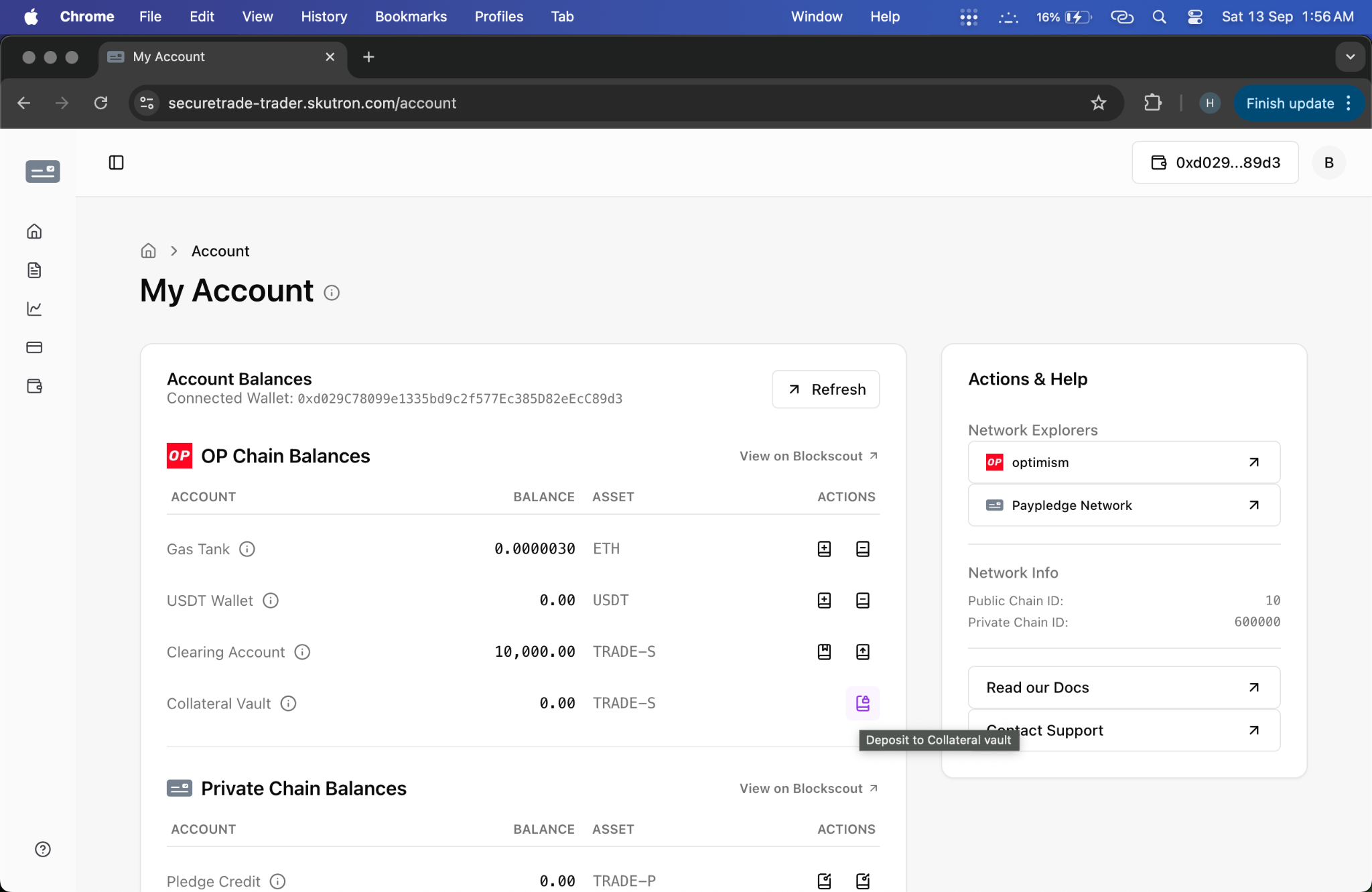Open the help question mark icon in the sidebar
The image size is (1372, 892).
click(43, 849)
